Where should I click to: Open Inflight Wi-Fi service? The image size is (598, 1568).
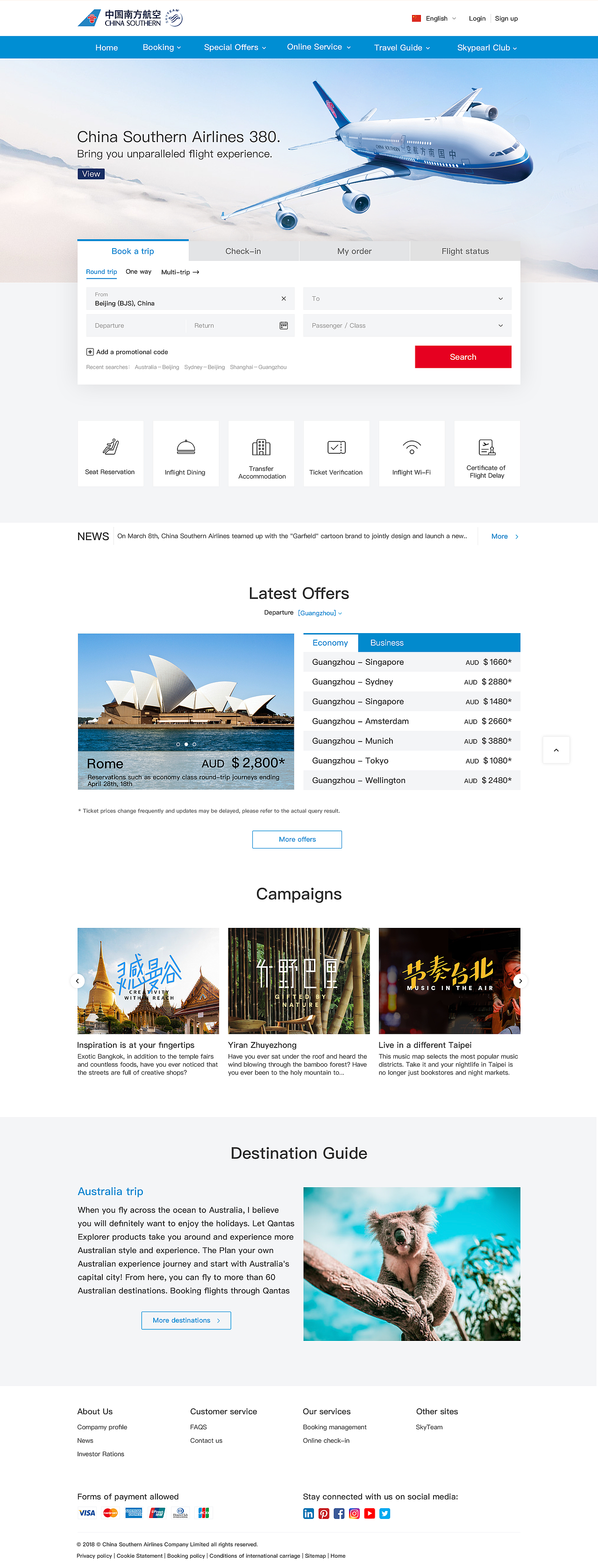click(412, 454)
